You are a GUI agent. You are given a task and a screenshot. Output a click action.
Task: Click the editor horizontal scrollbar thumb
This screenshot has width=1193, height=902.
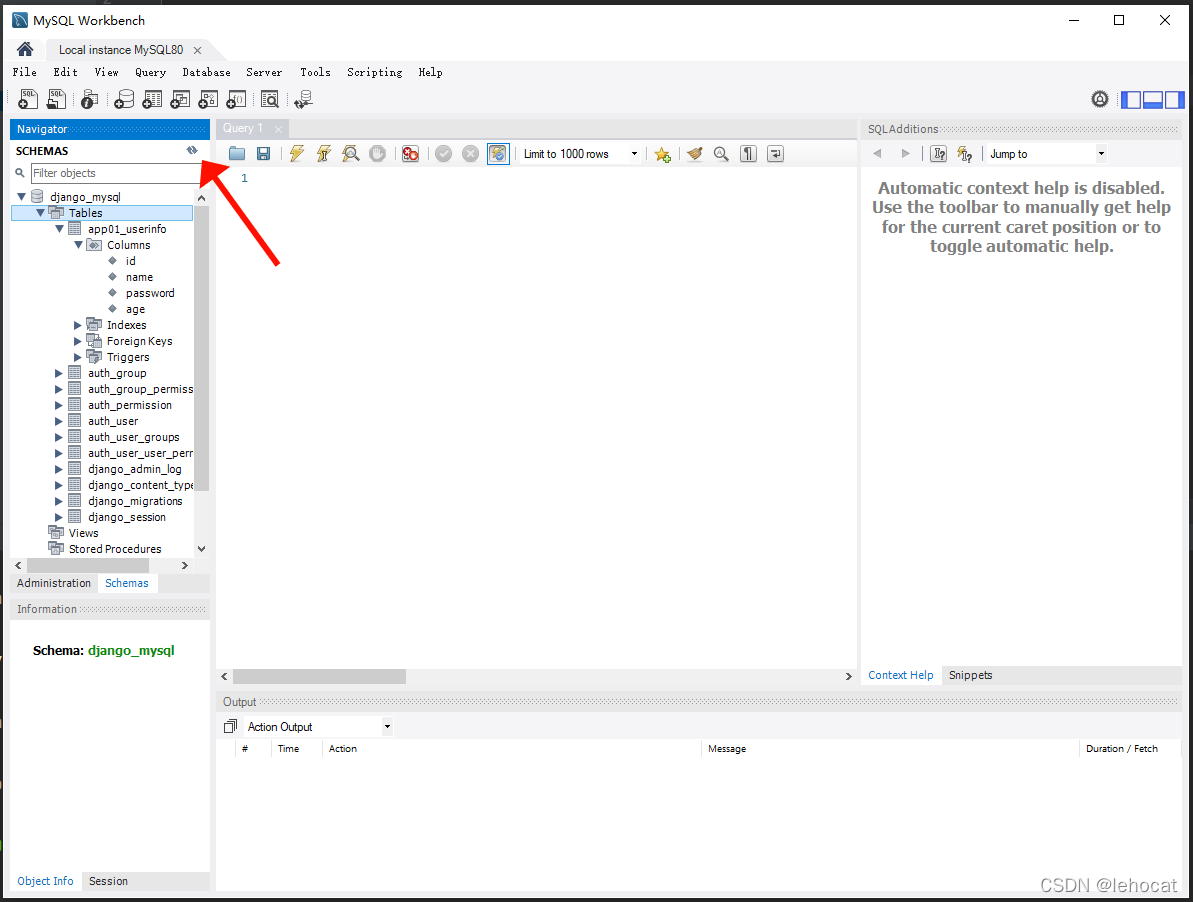click(320, 676)
